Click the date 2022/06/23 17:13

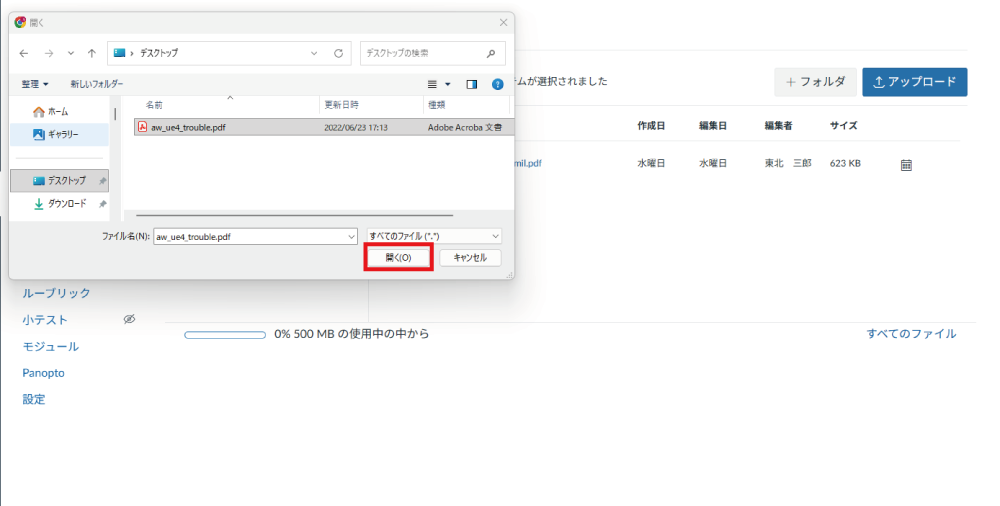coord(355,128)
